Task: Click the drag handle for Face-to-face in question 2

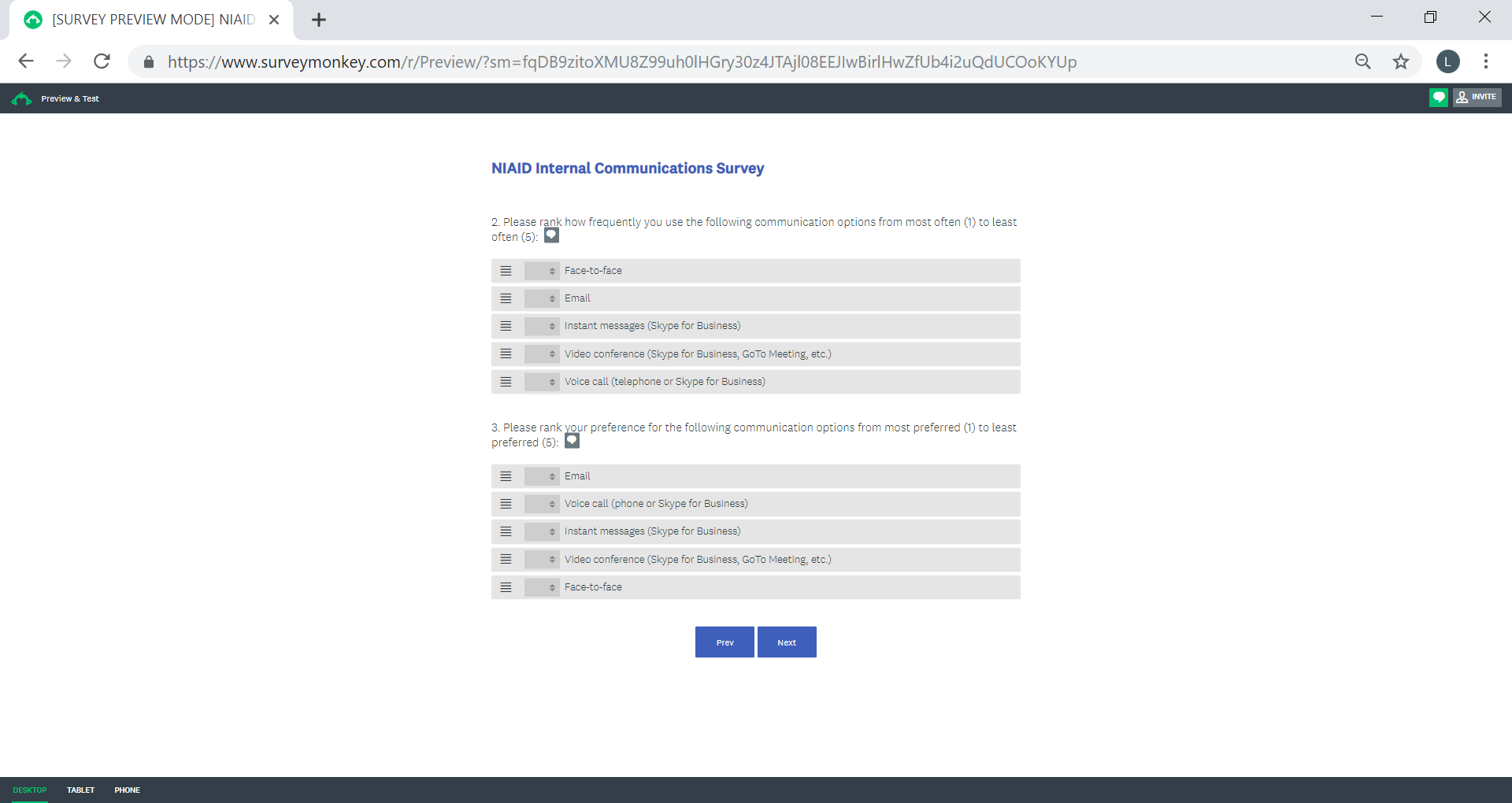Action: click(x=506, y=271)
